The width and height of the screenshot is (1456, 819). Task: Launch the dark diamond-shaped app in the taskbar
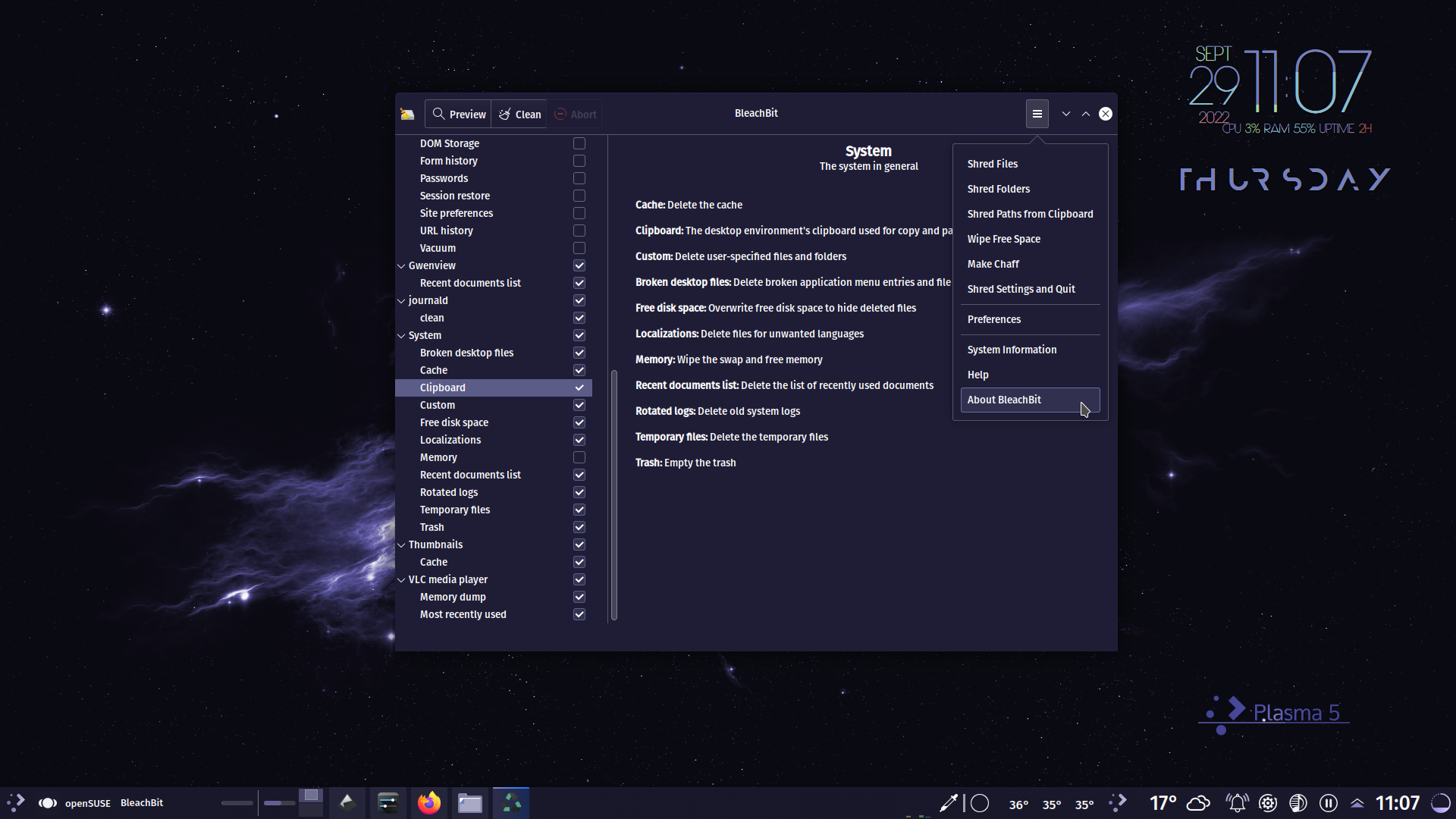click(347, 802)
